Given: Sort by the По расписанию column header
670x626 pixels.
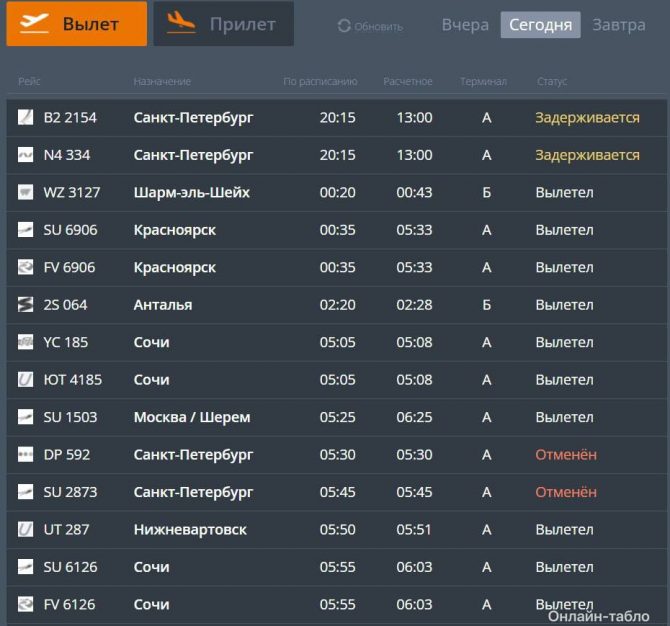Looking at the screenshot, I should (x=320, y=81).
